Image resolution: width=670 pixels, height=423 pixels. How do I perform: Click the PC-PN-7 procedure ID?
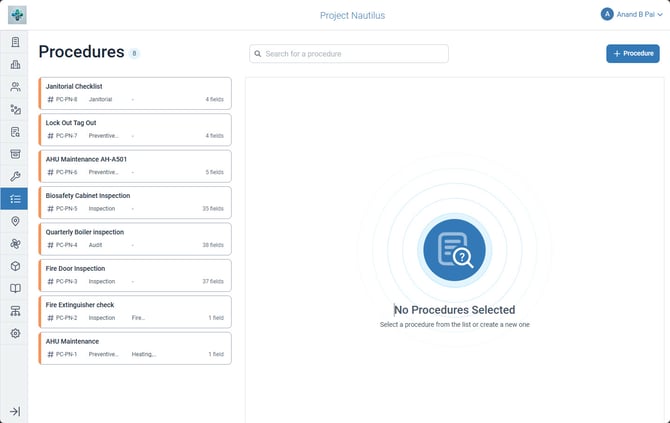(67, 135)
